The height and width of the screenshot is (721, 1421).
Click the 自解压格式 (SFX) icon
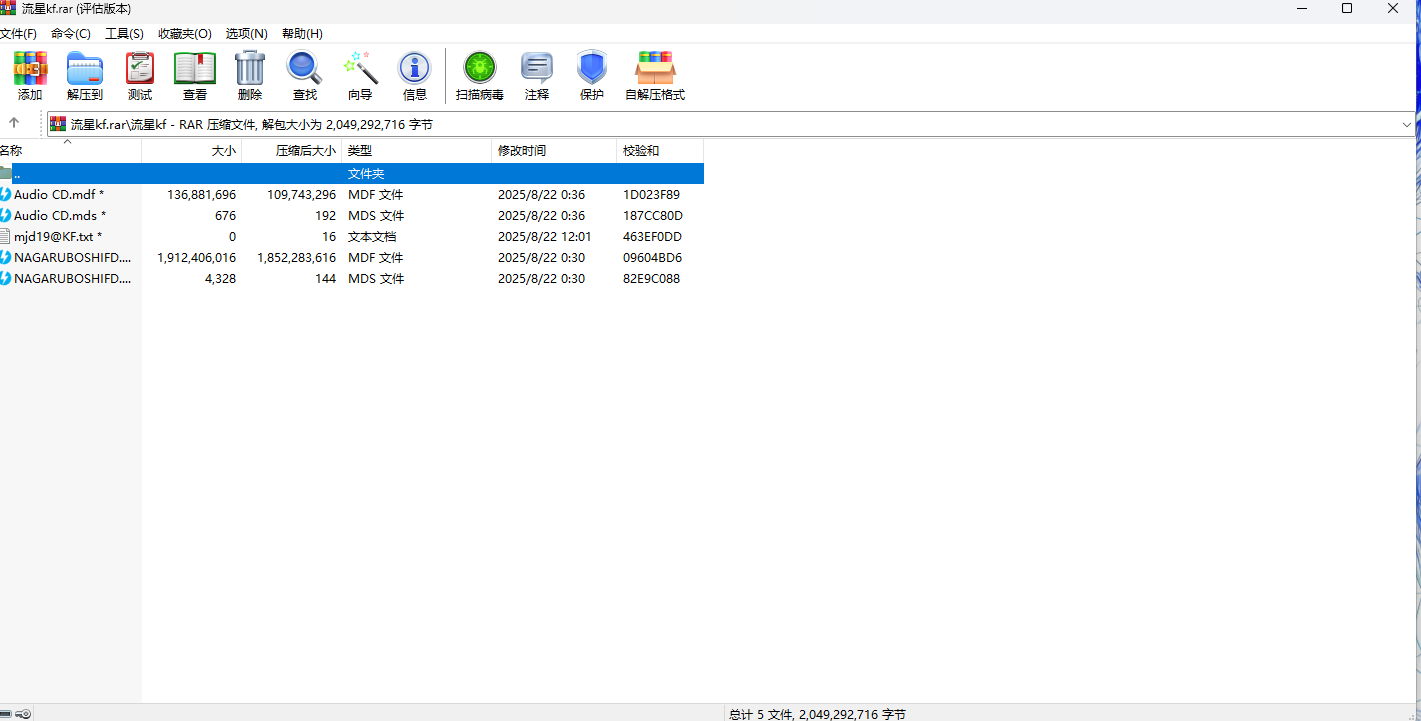click(655, 69)
